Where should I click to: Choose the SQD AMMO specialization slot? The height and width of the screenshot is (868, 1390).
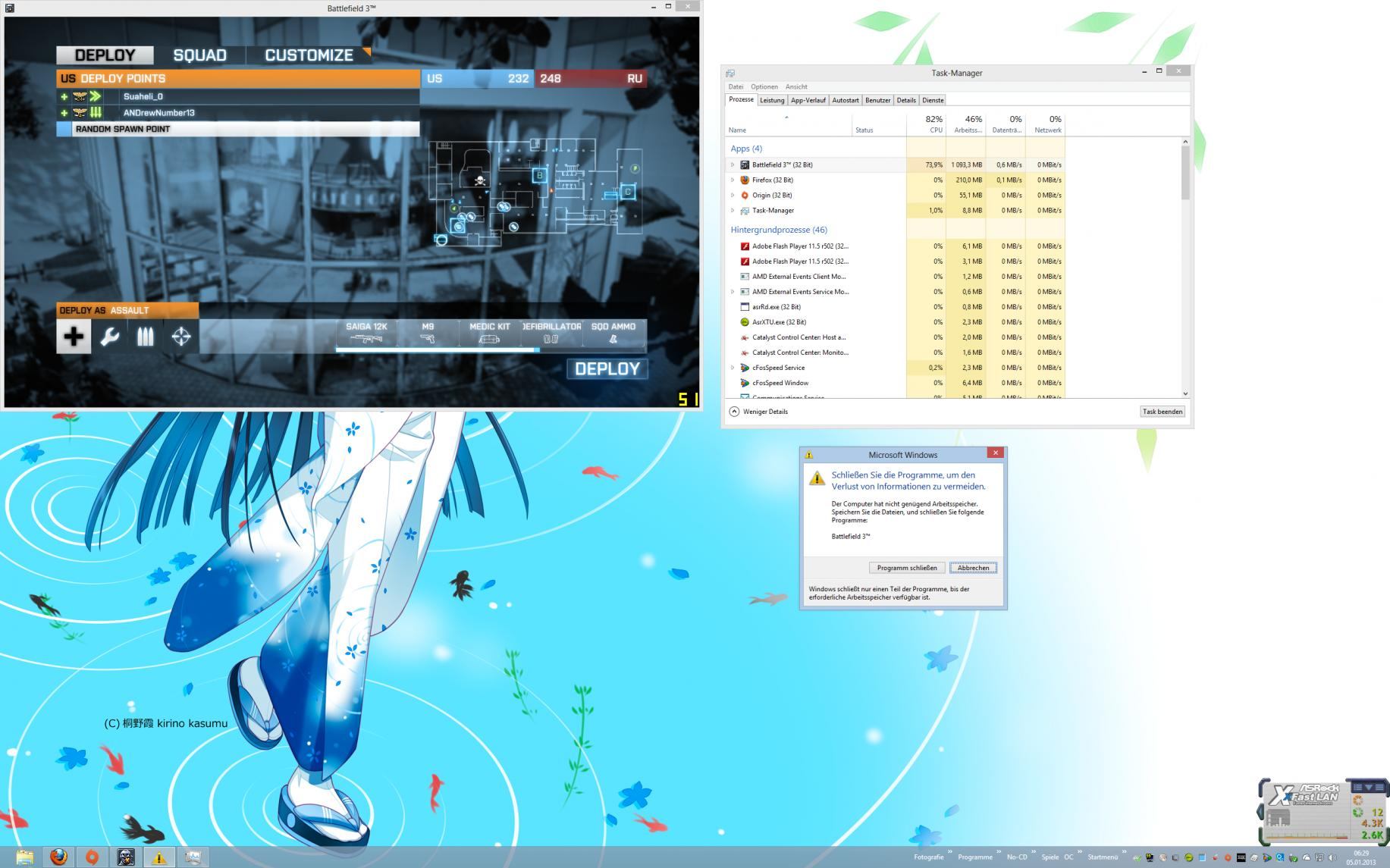pyautogui.click(x=613, y=334)
